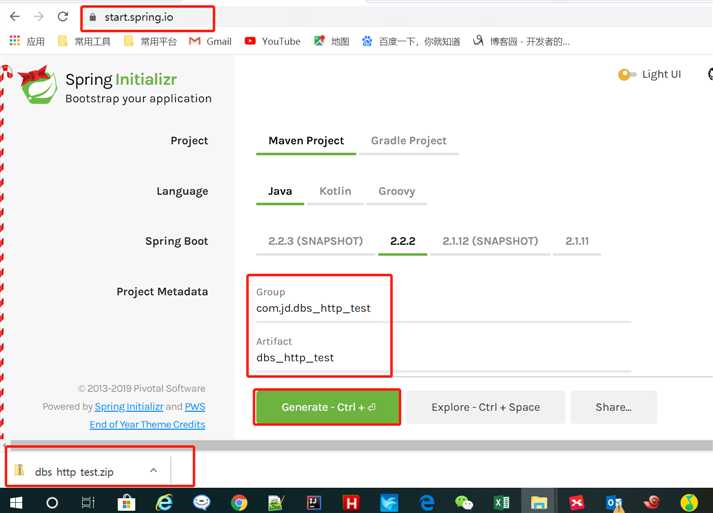Open the Windows Start menu
Screen dimensions: 713x513
pos(16,503)
